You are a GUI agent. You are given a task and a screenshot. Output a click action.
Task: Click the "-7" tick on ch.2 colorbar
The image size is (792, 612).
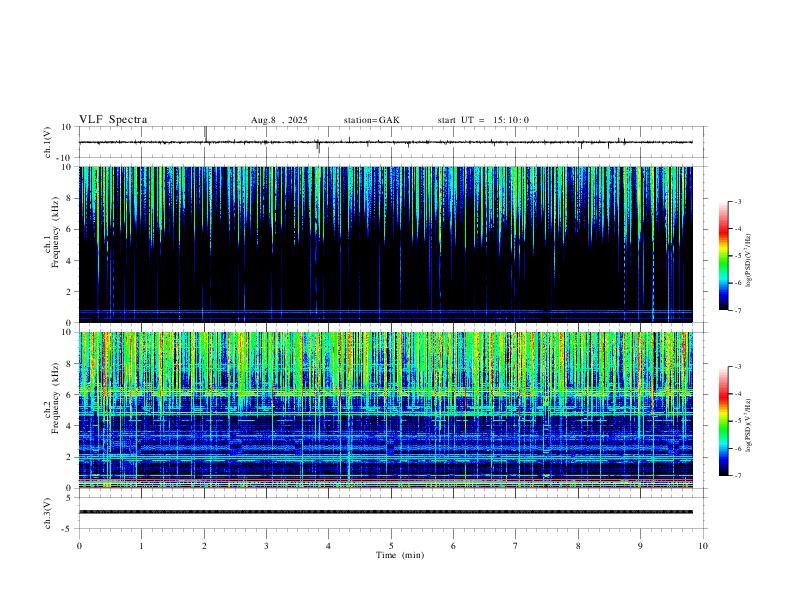coord(737,476)
